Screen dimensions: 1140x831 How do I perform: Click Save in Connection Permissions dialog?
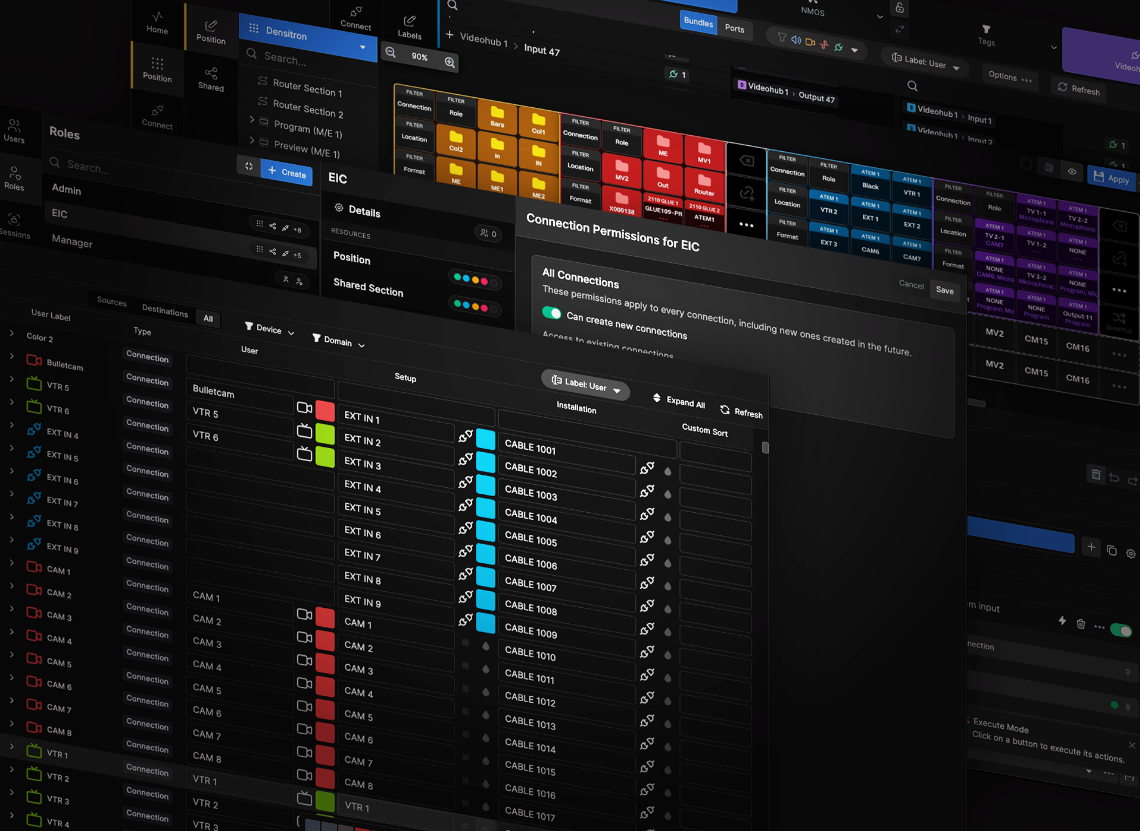[x=944, y=290]
